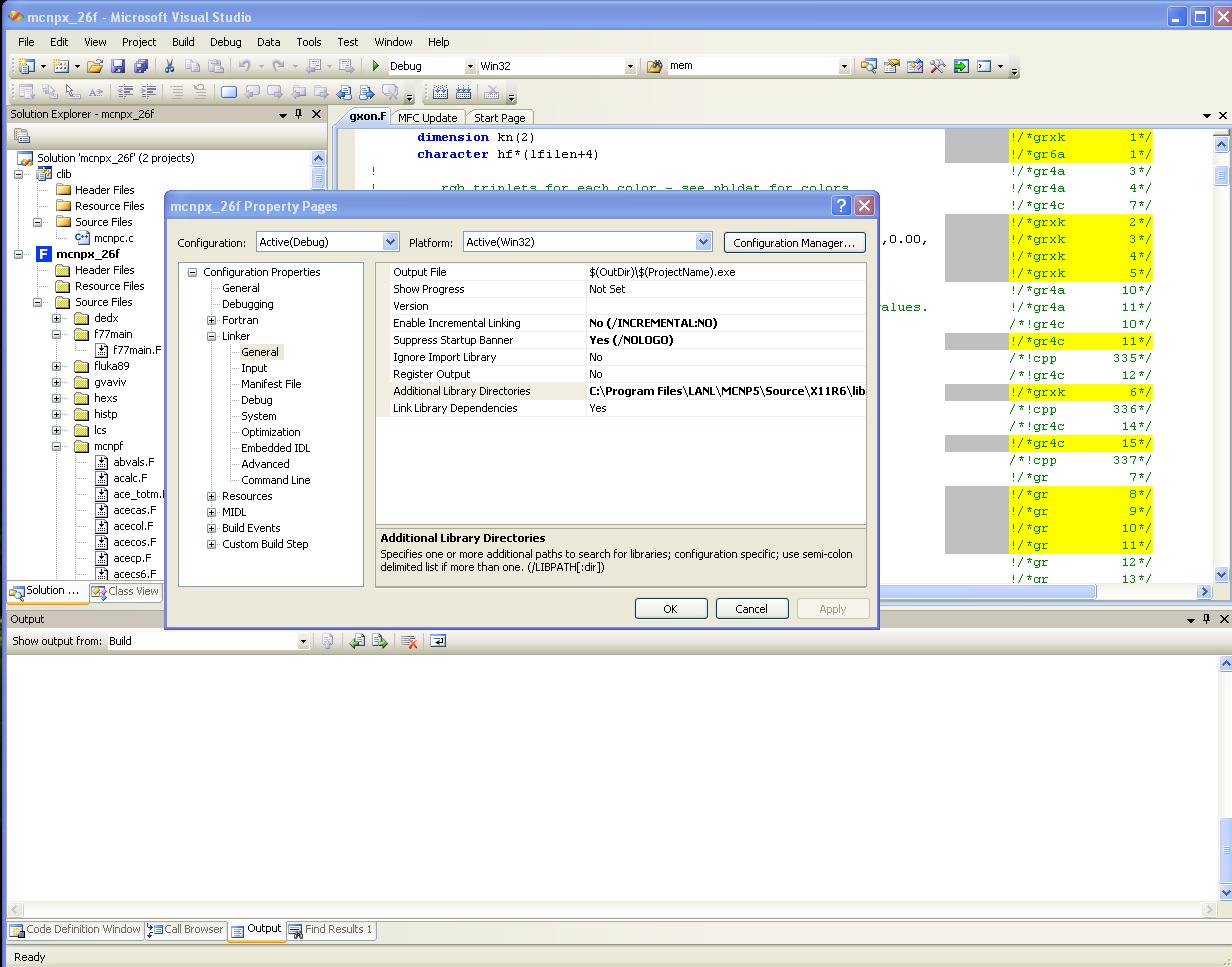Open the Tools menu
Screen dimensions: 1232x967
[x=309, y=42]
